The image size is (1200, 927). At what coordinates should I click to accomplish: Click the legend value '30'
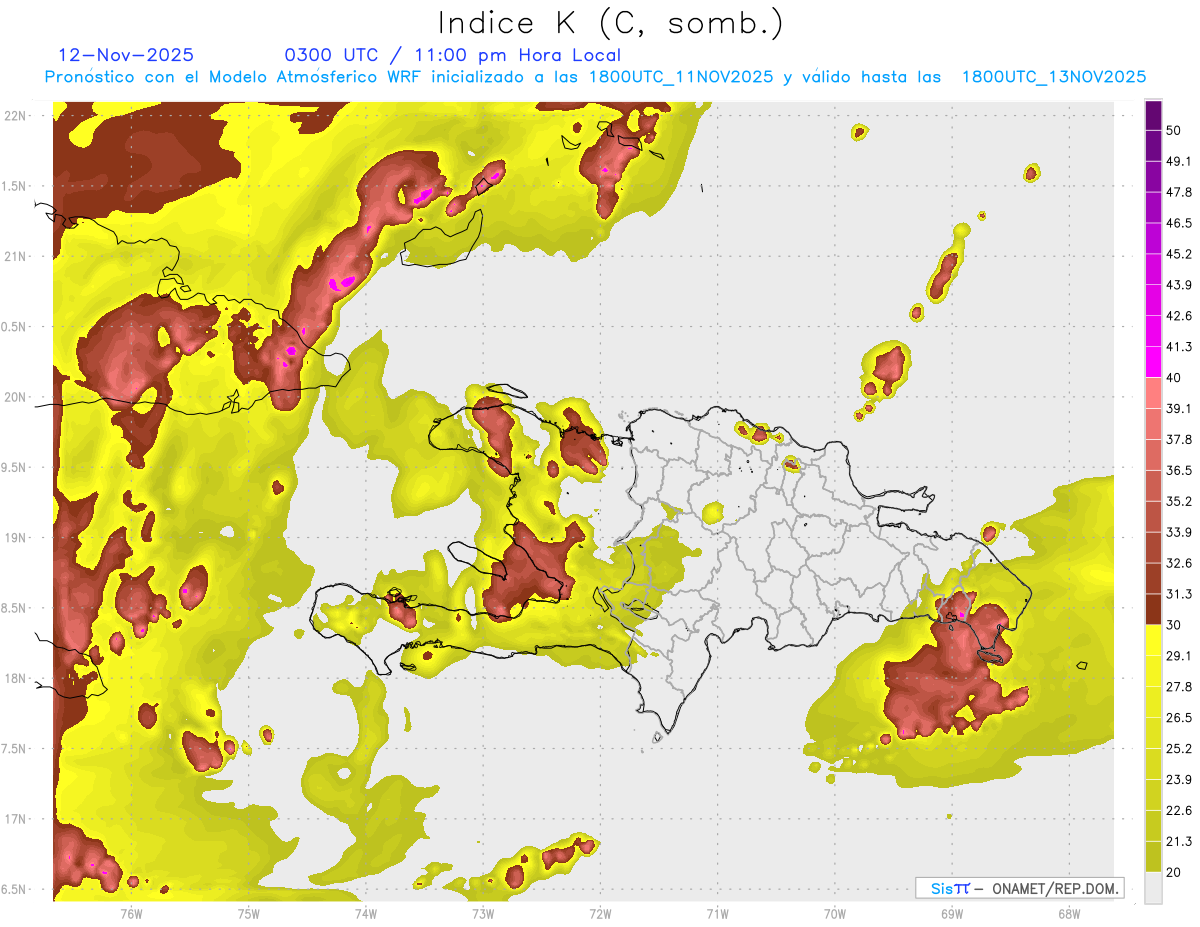(1175, 625)
